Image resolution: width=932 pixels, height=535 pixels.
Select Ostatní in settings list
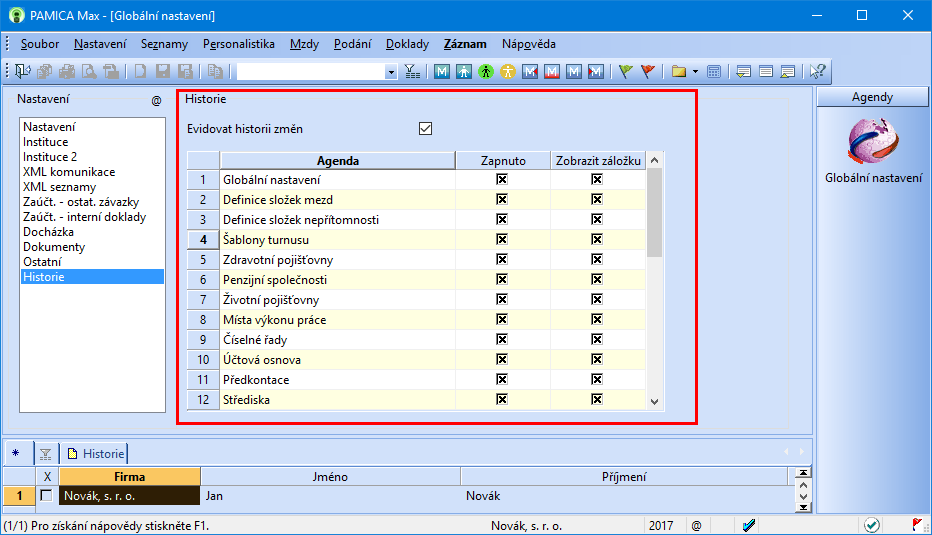[x=42, y=262]
